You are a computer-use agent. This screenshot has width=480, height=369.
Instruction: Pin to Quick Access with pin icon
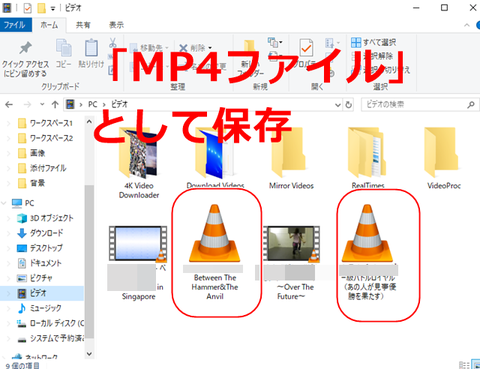(25, 48)
